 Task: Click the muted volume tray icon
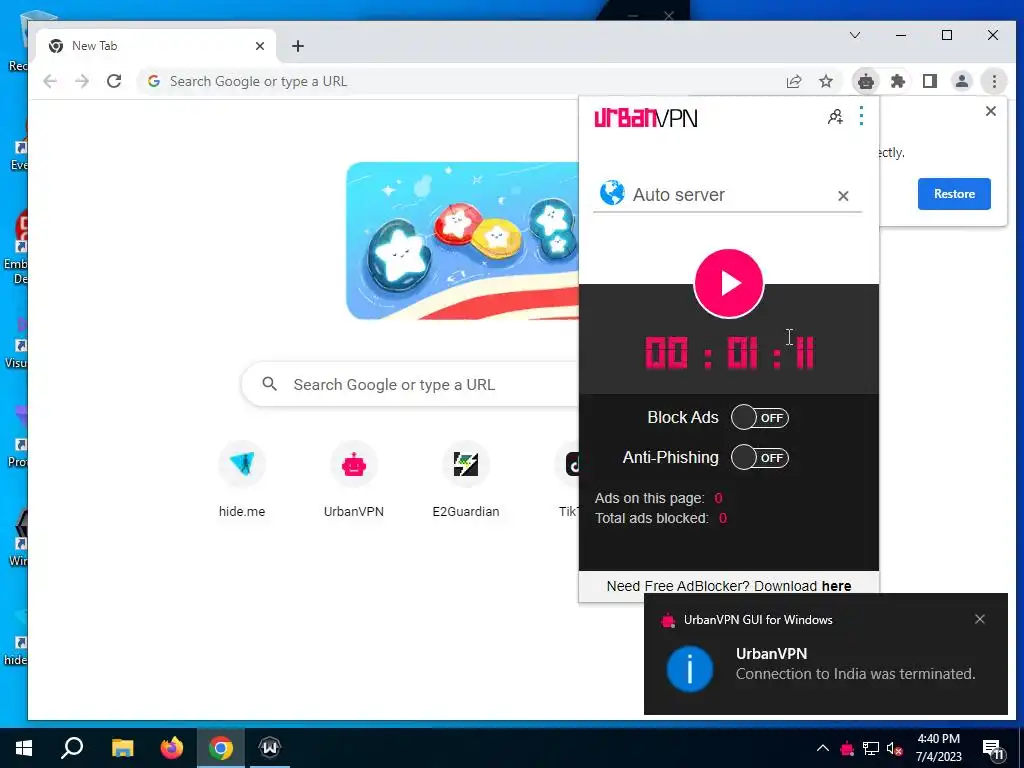coord(895,748)
